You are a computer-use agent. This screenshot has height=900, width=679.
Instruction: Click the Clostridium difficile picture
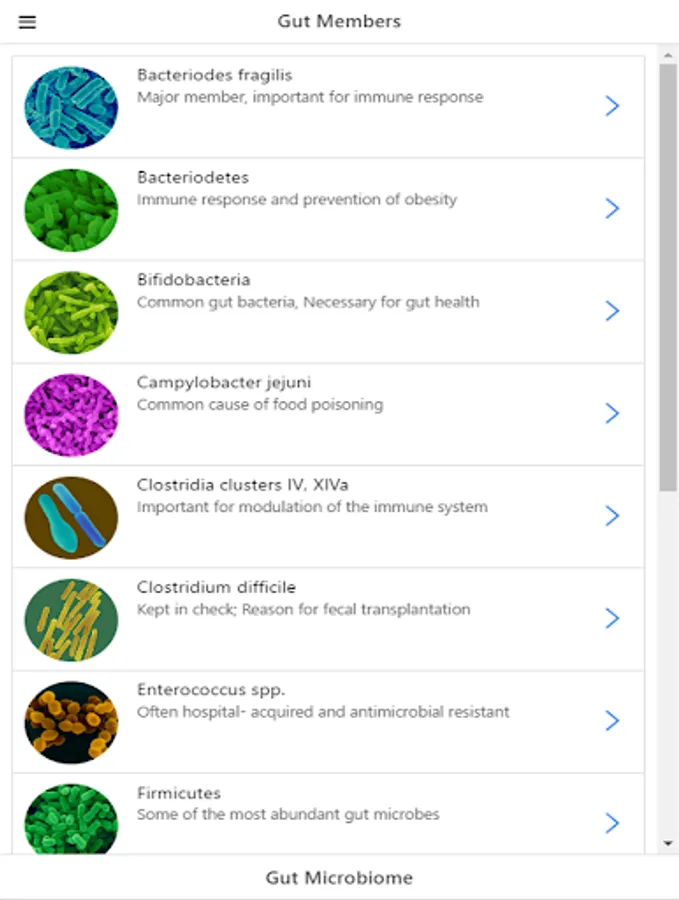click(x=71, y=620)
